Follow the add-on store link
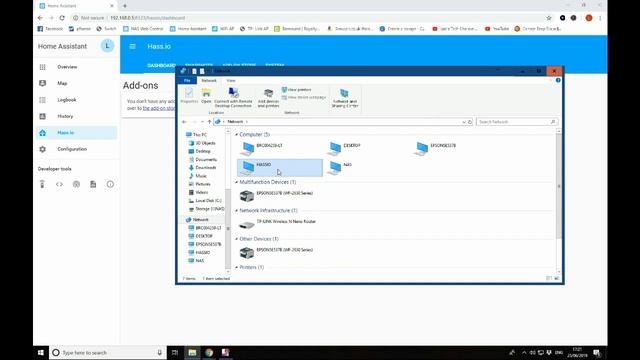Image resolution: width=640 pixels, height=360 pixels. coord(158,108)
